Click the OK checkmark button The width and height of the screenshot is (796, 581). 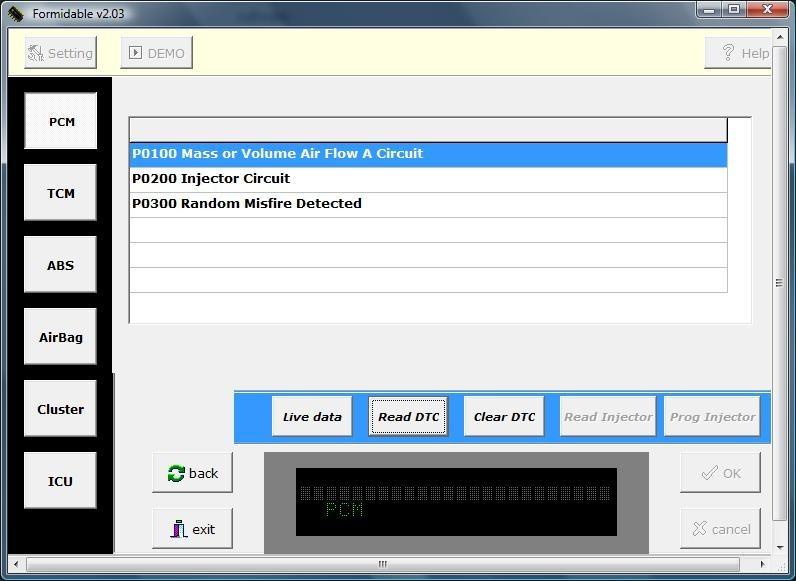point(720,473)
